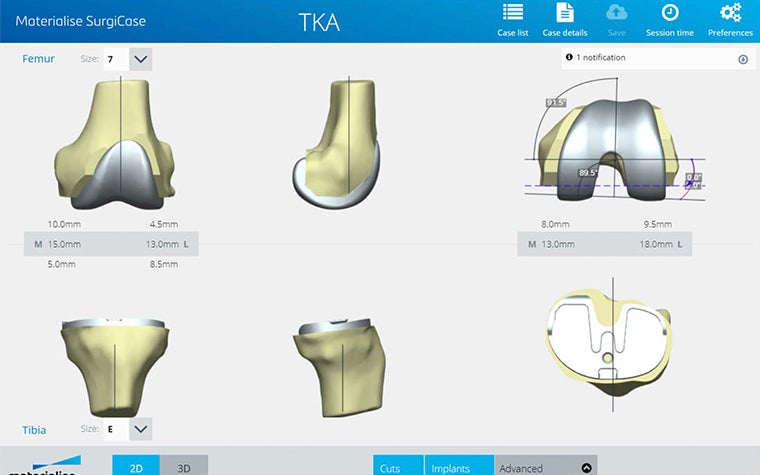Select tibia sagittal side view
Image resolution: width=760 pixels, height=475 pixels.
[x=340, y=367]
